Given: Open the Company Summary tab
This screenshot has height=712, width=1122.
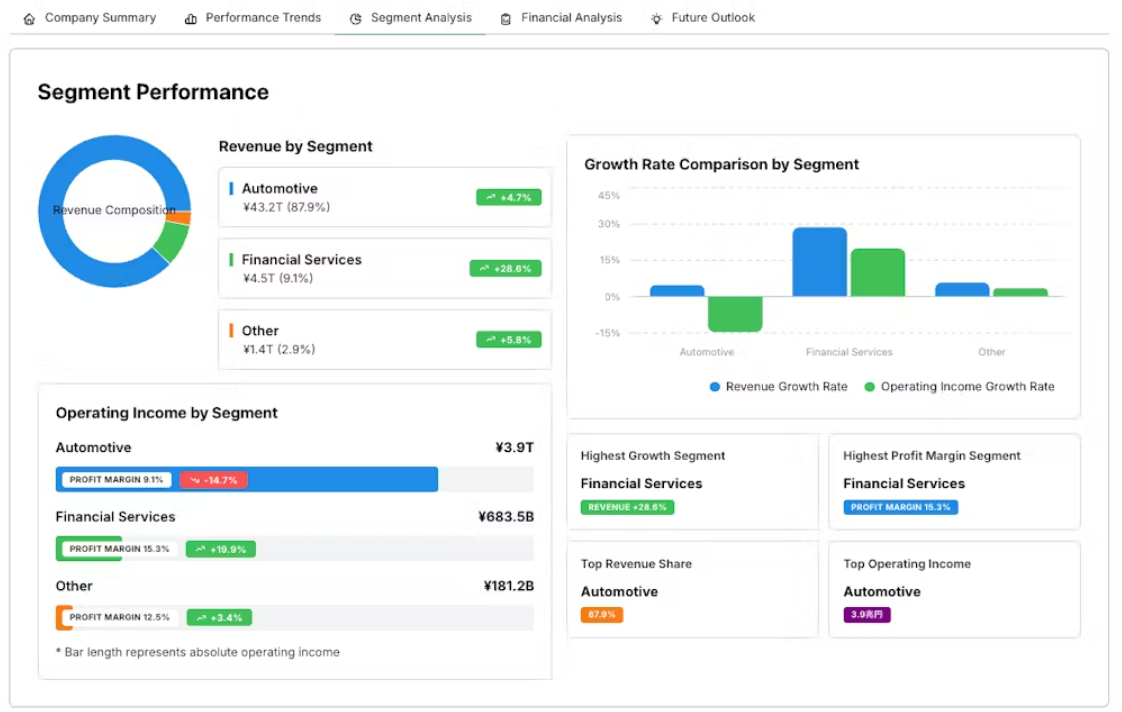Looking at the screenshot, I should point(89,18).
